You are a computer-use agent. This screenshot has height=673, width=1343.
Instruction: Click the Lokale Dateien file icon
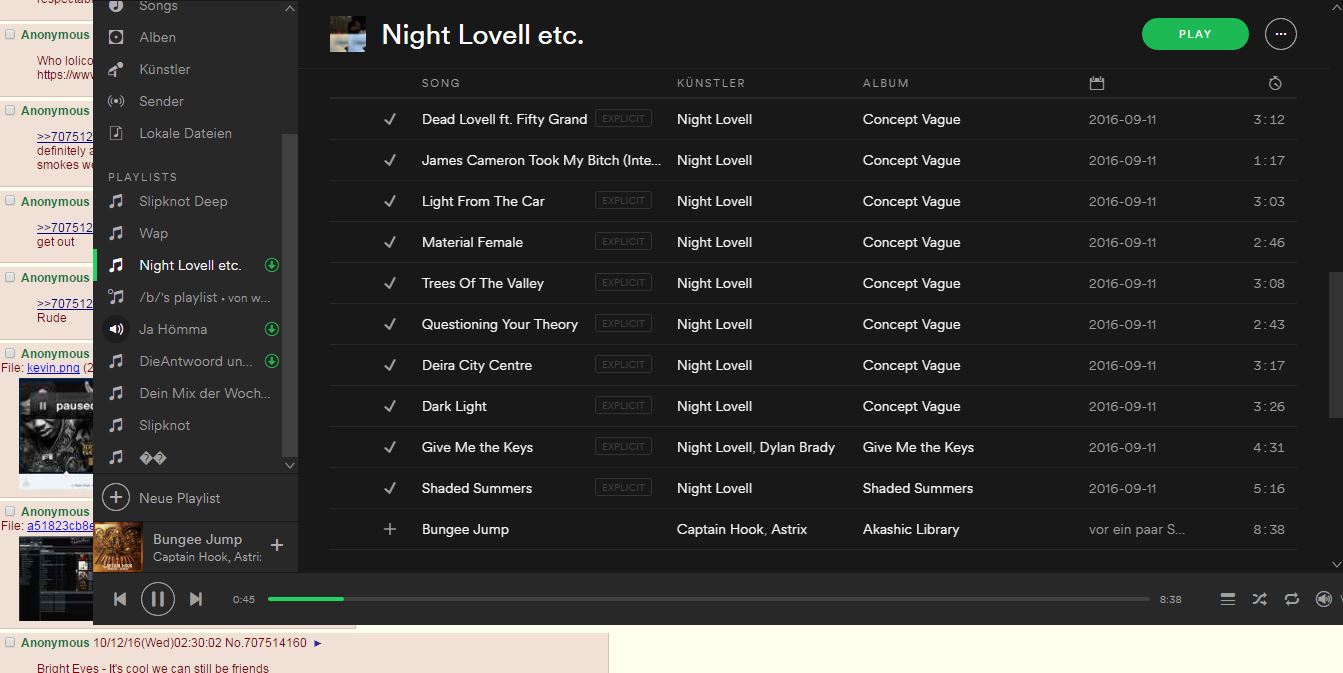point(116,133)
